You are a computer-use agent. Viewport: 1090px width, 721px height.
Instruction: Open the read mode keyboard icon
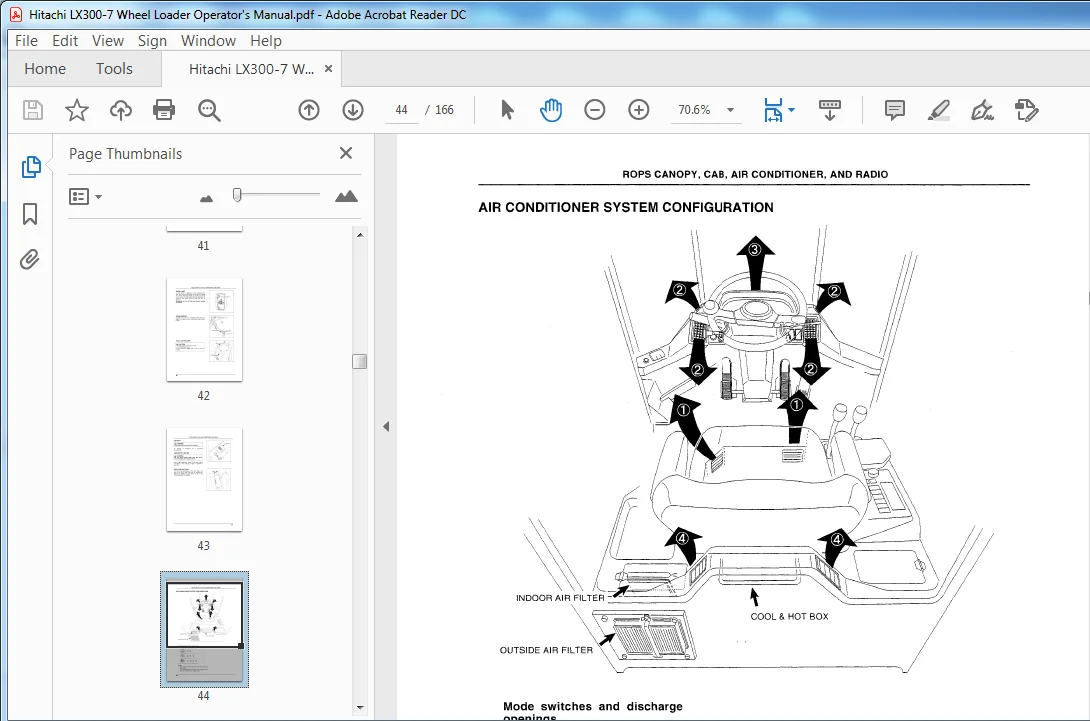(x=829, y=110)
